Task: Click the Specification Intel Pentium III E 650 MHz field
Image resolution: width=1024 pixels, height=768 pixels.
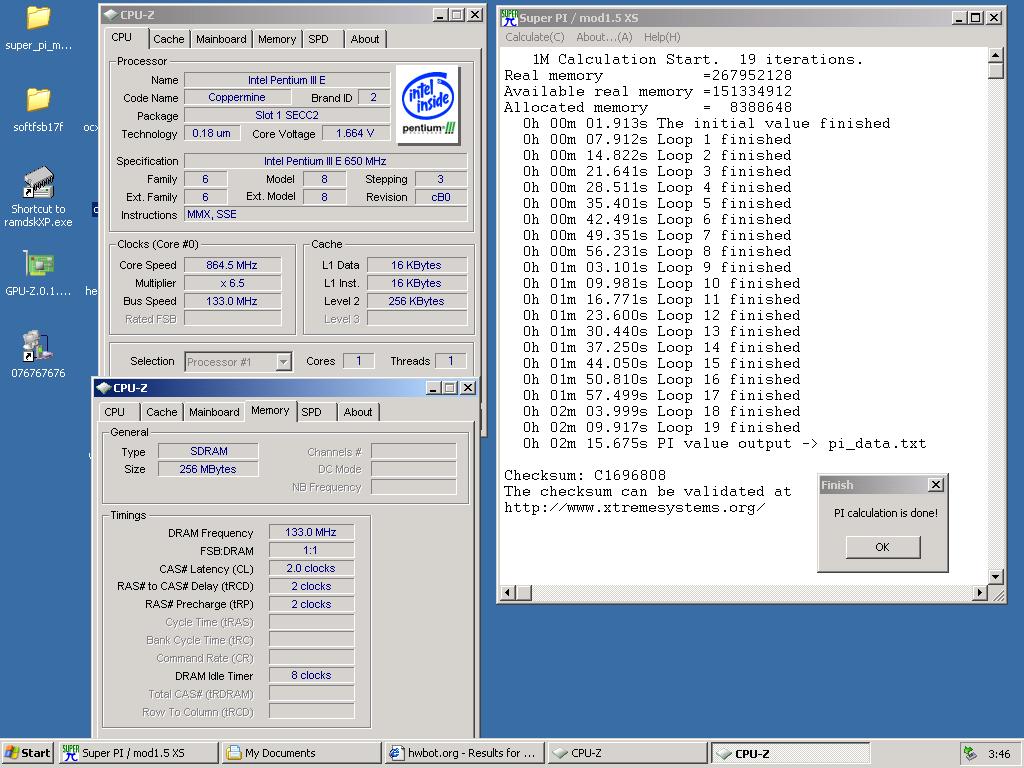Action: click(325, 161)
